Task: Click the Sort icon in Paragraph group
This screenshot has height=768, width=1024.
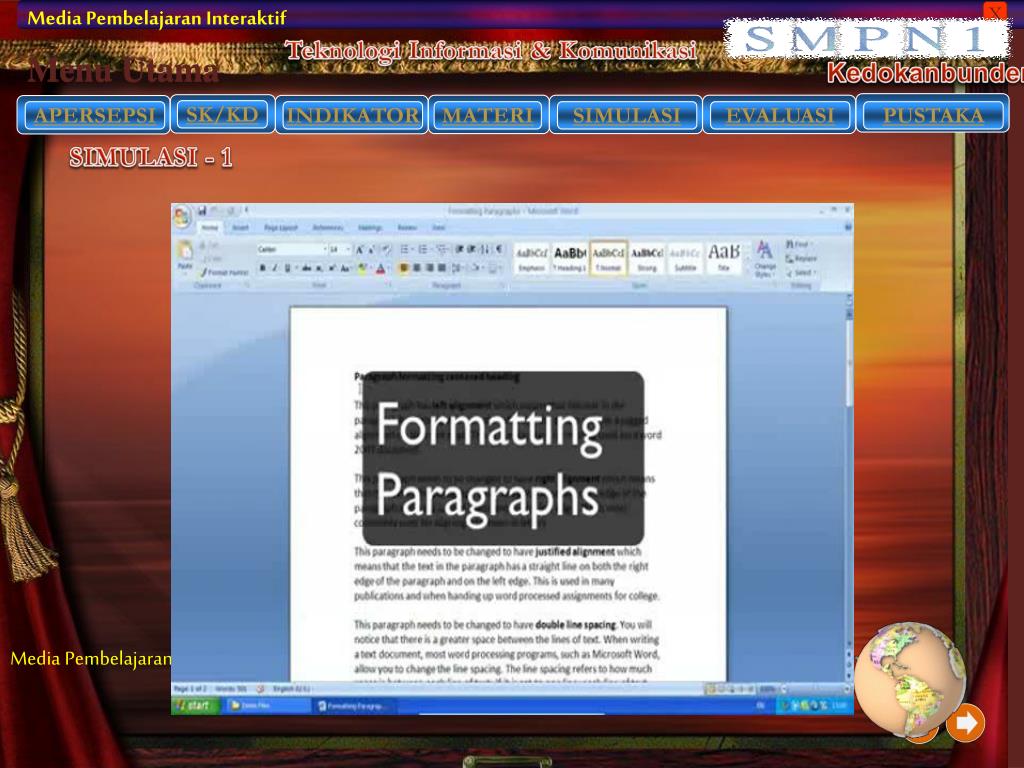Action: pos(485,249)
